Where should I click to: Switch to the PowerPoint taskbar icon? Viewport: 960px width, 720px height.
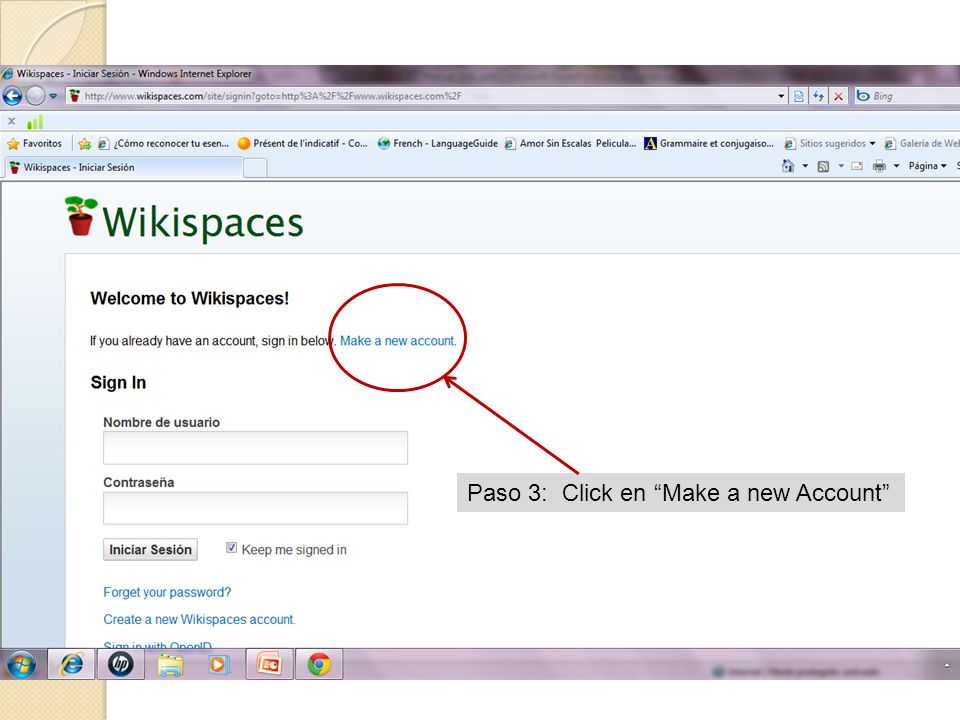click(x=269, y=664)
